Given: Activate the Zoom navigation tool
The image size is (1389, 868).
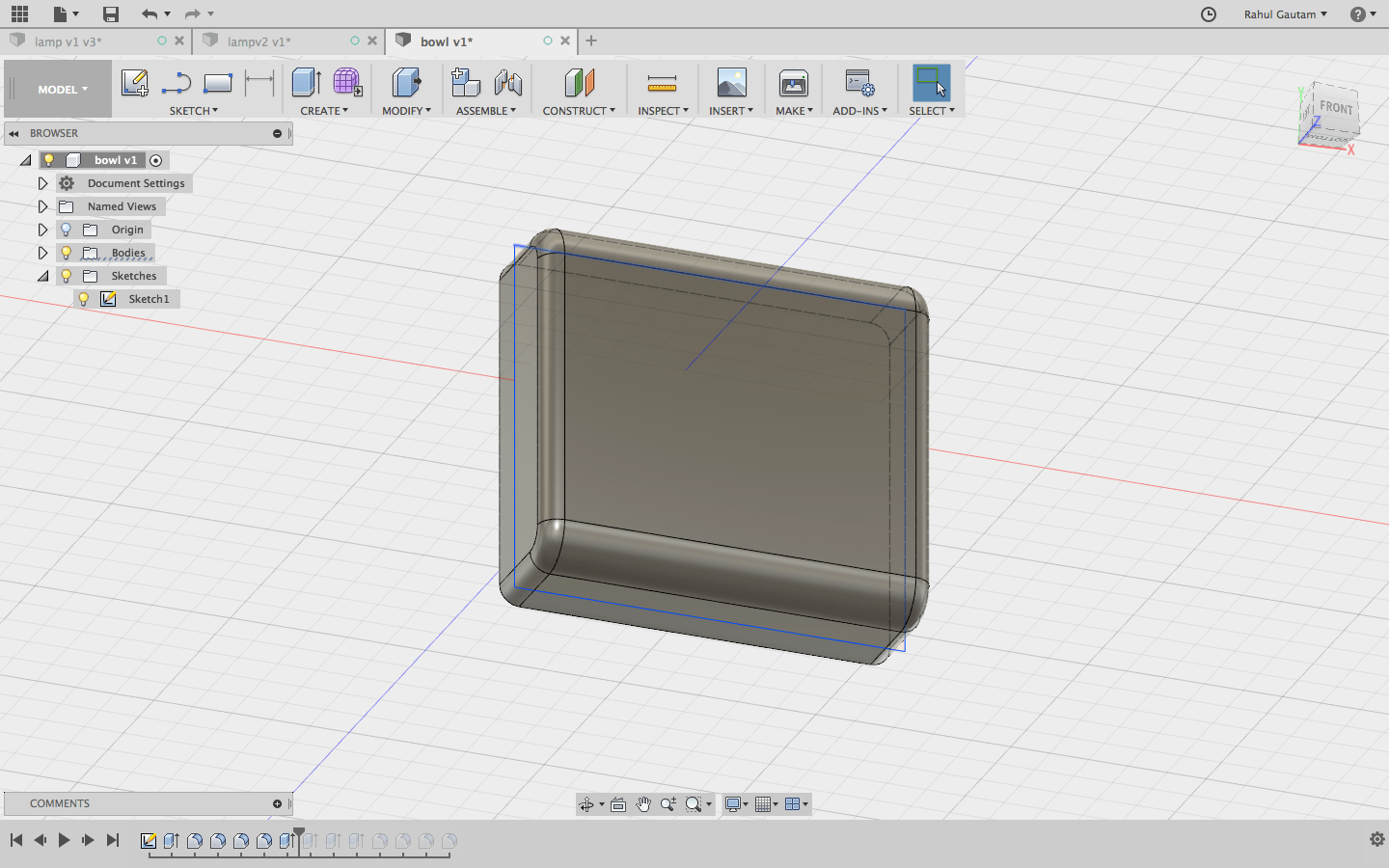Looking at the screenshot, I should click(x=668, y=804).
